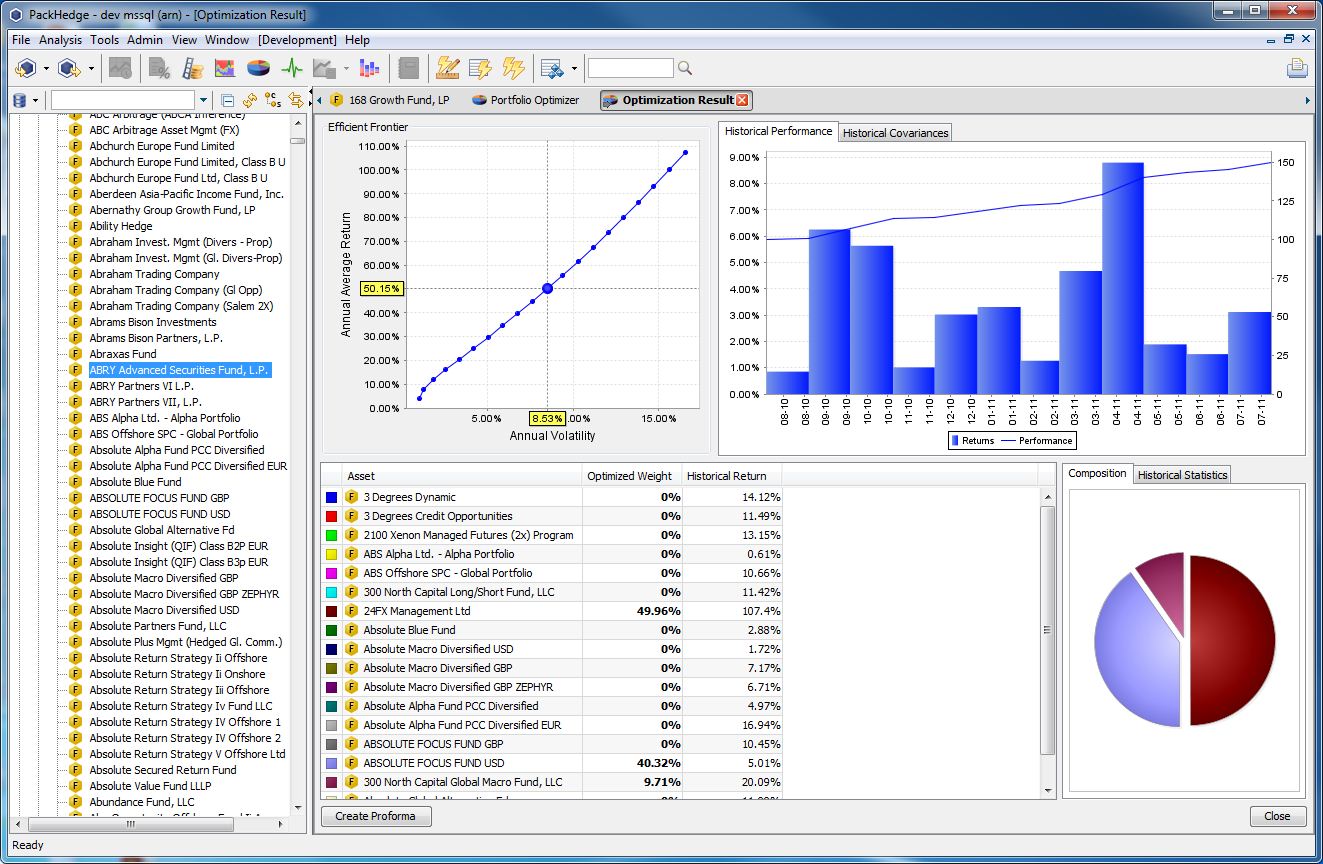Click the asset table vertical scrollbar
Image resolution: width=1323 pixels, height=864 pixels.
(1048, 630)
